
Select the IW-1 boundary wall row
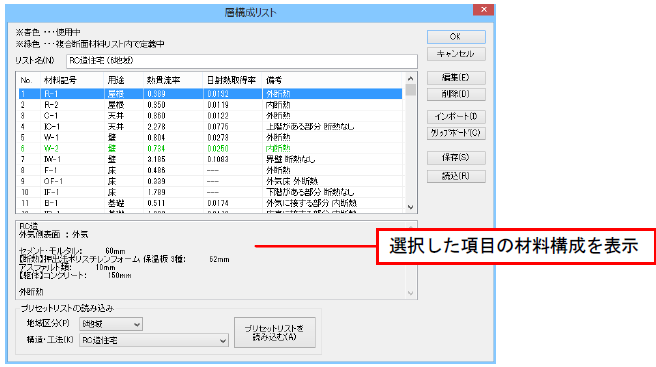point(210,159)
